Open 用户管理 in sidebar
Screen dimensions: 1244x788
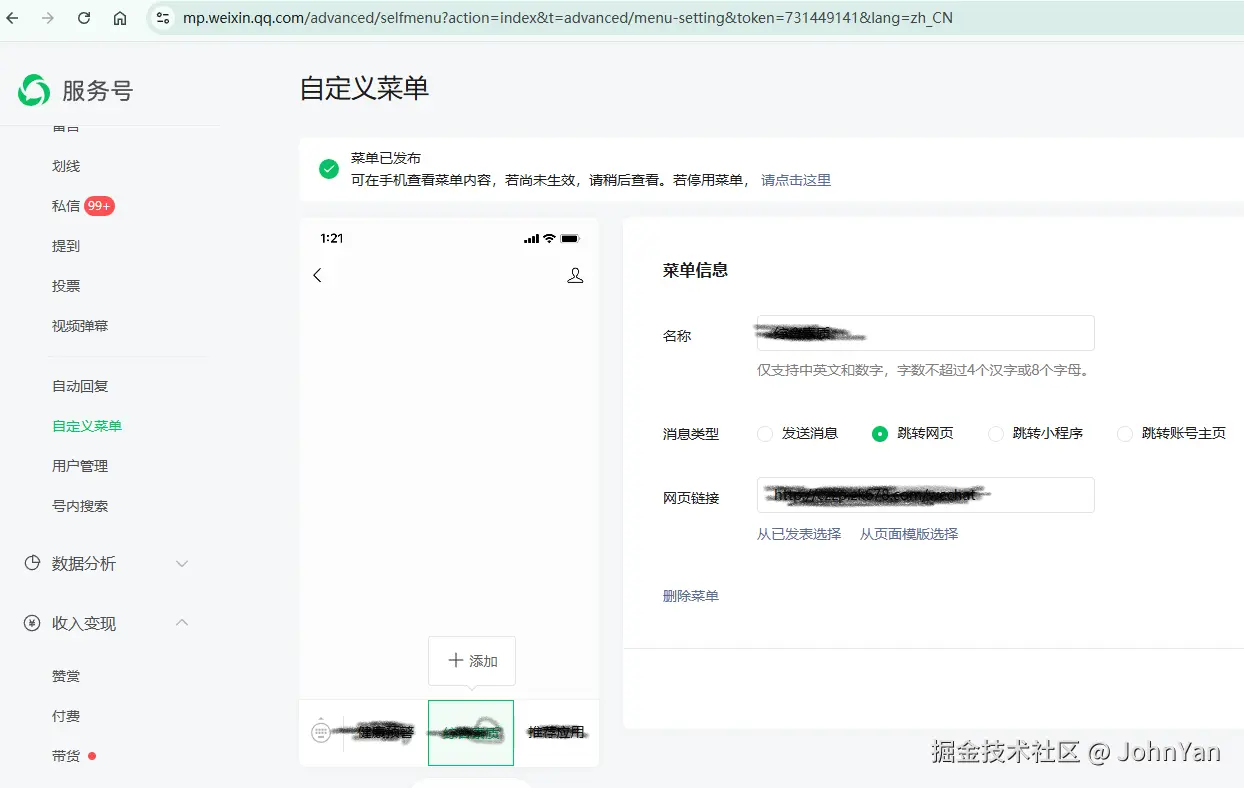80,466
